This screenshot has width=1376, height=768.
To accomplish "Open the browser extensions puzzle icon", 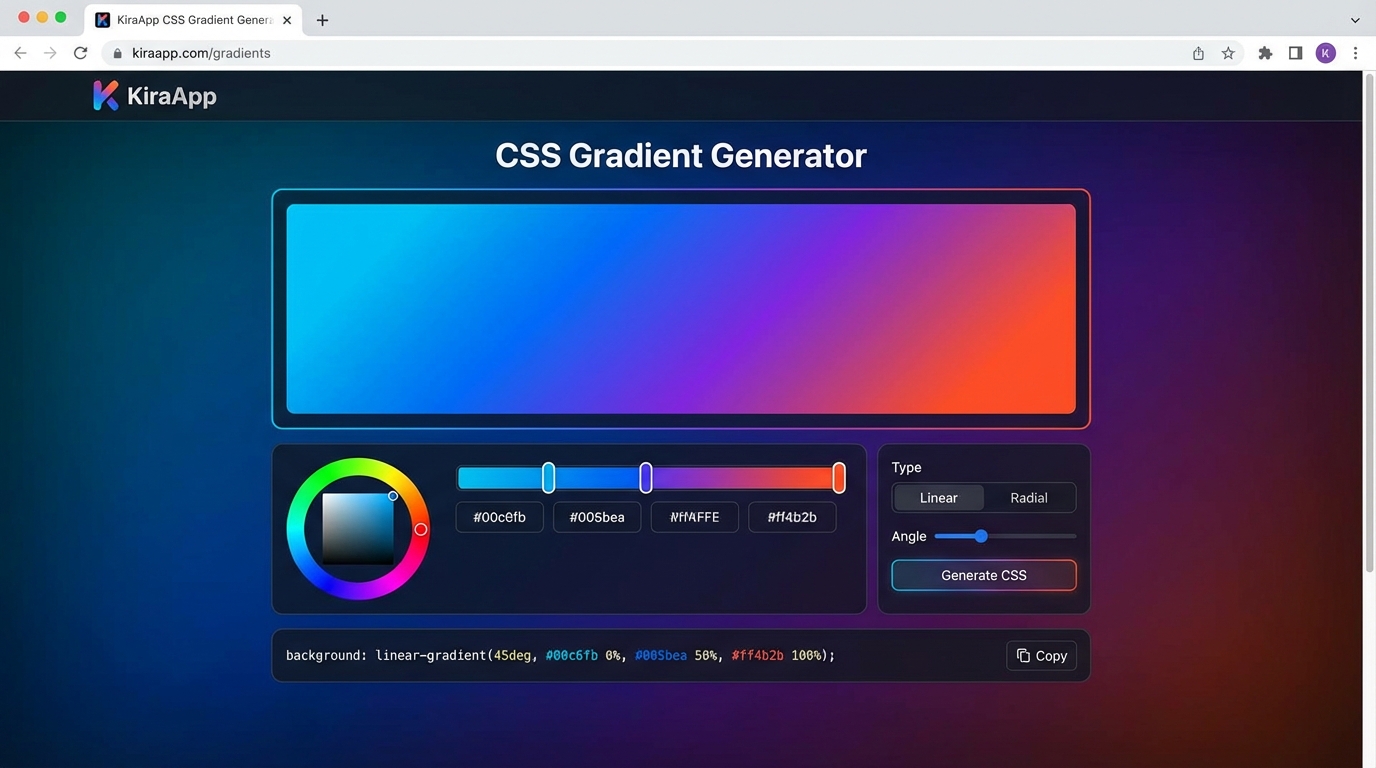I will [1264, 53].
